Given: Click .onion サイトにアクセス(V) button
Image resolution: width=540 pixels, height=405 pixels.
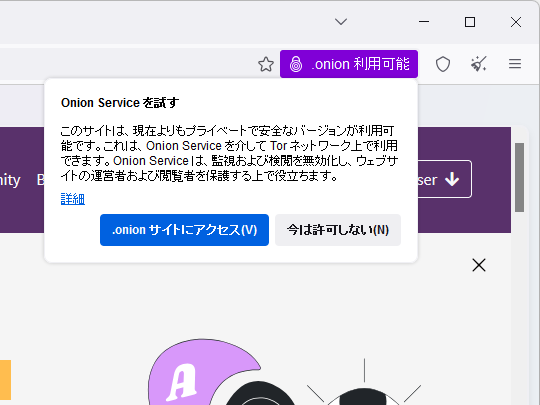Looking at the screenshot, I should click(x=184, y=230).
